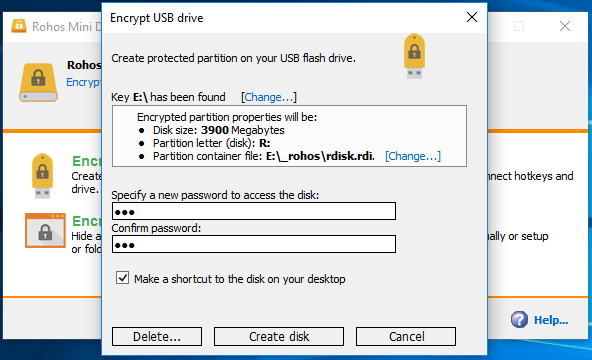This screenshot has height=360, width=592.
Task: Click the Confirm password field
Action: pyautogui.click(x=254, y=244)
